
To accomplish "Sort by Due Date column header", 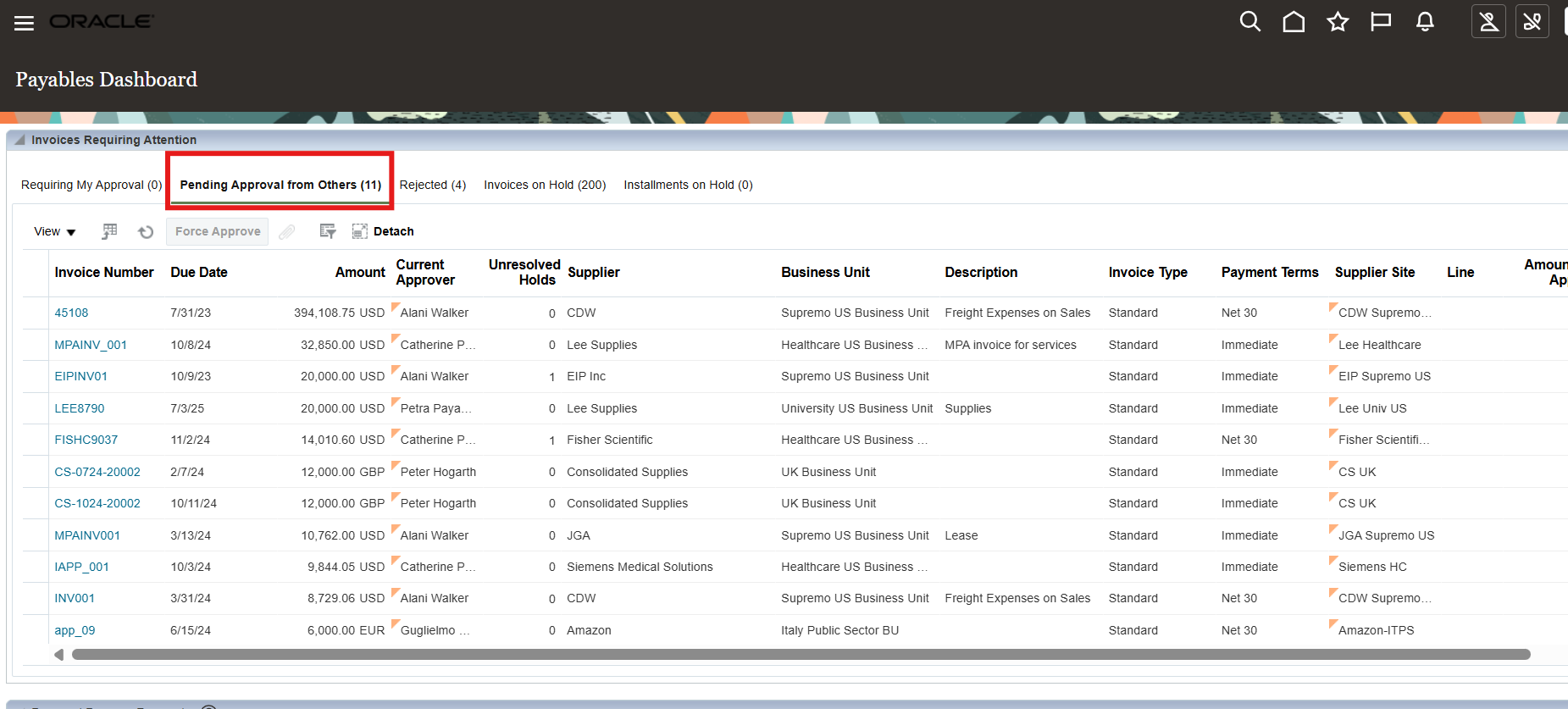I will click(x=199, y=272).
